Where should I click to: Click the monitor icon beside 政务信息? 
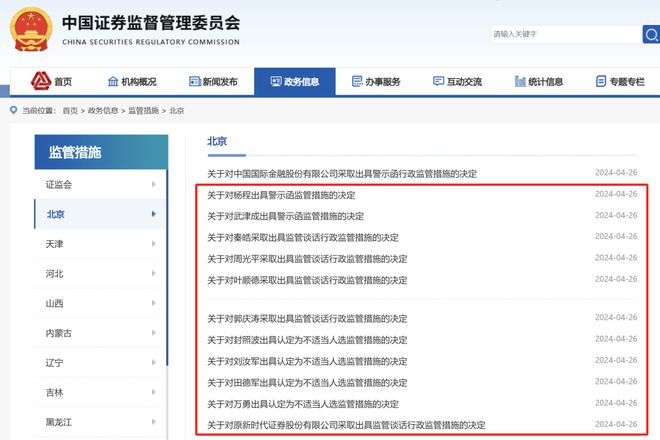pos(276,81)
